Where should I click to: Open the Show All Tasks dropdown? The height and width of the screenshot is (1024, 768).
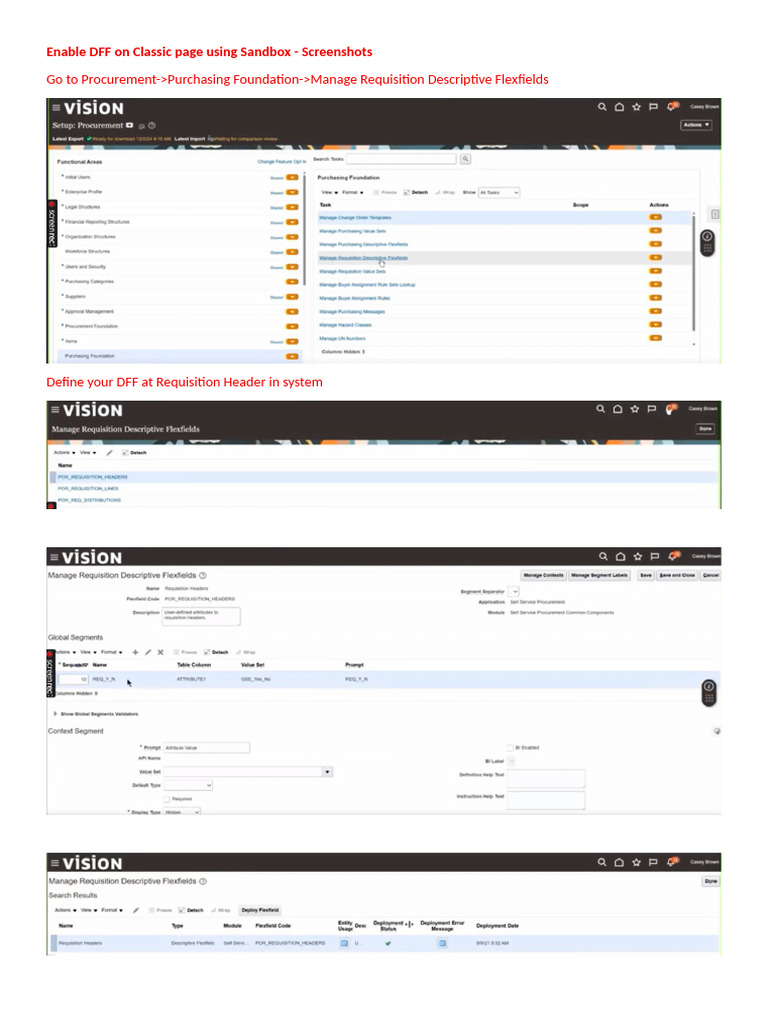pyautogui.click(x=499, y=193)
